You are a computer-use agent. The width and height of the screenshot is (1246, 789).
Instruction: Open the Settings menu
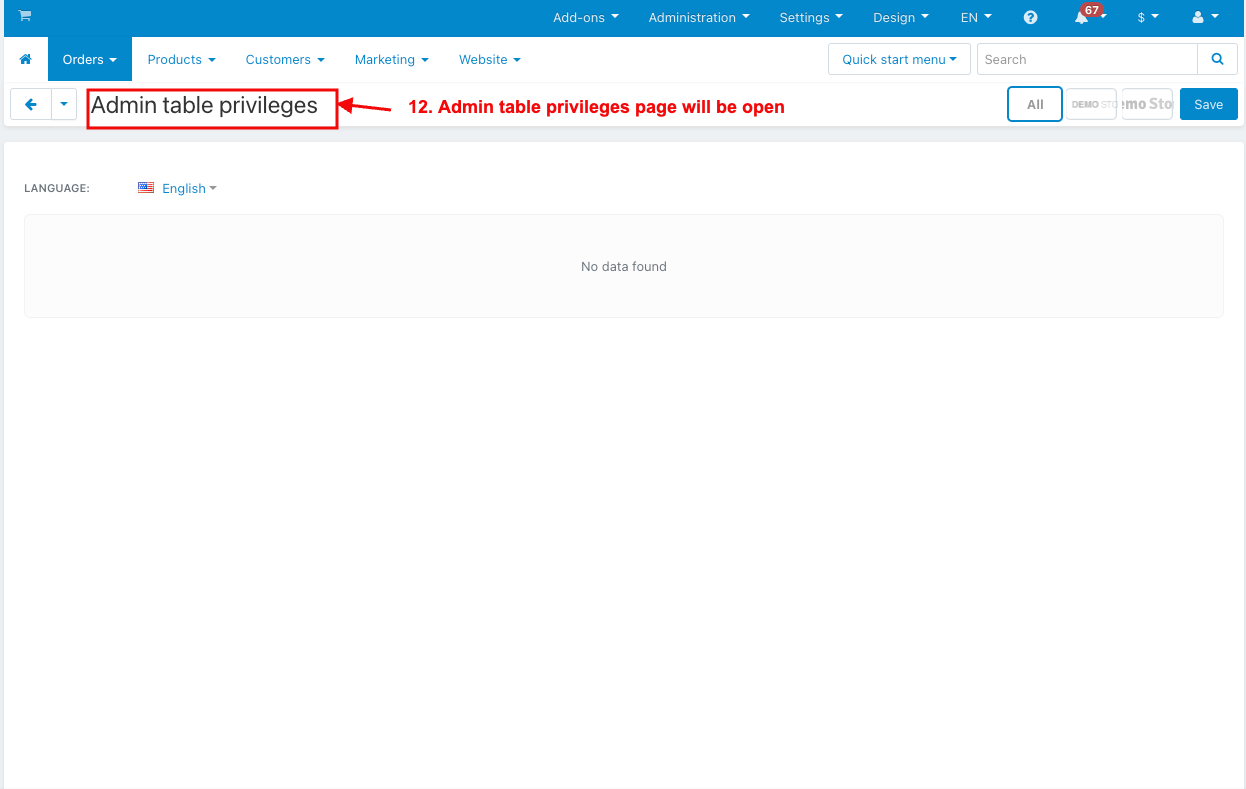tap(811, 18)
